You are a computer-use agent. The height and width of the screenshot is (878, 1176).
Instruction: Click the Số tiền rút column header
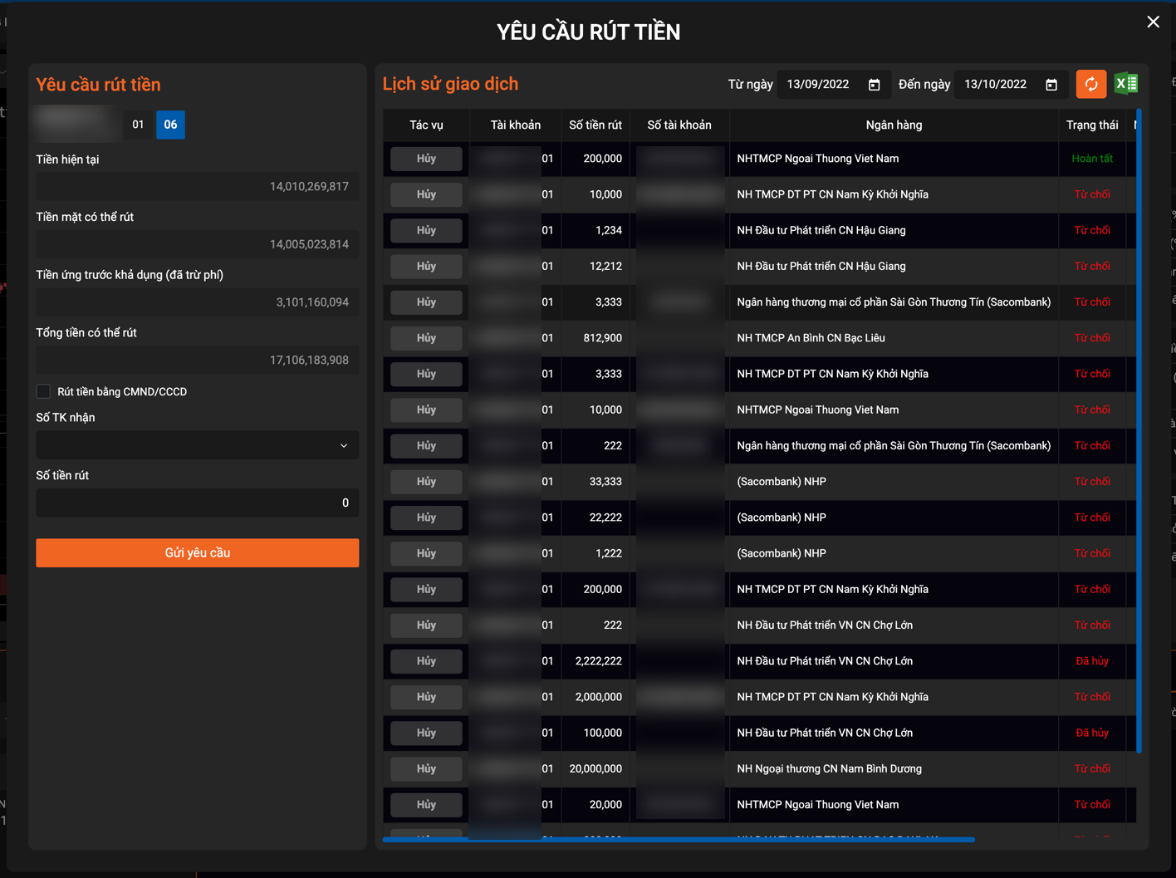pos(595,125)
